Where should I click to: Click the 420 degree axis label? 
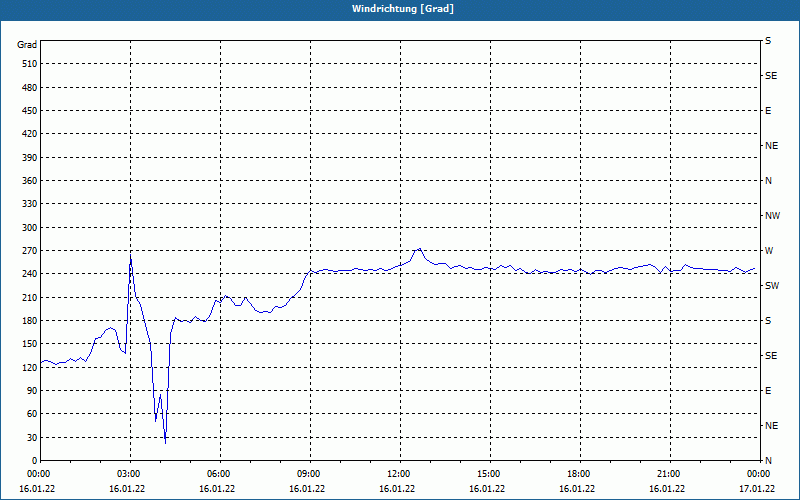30,134
